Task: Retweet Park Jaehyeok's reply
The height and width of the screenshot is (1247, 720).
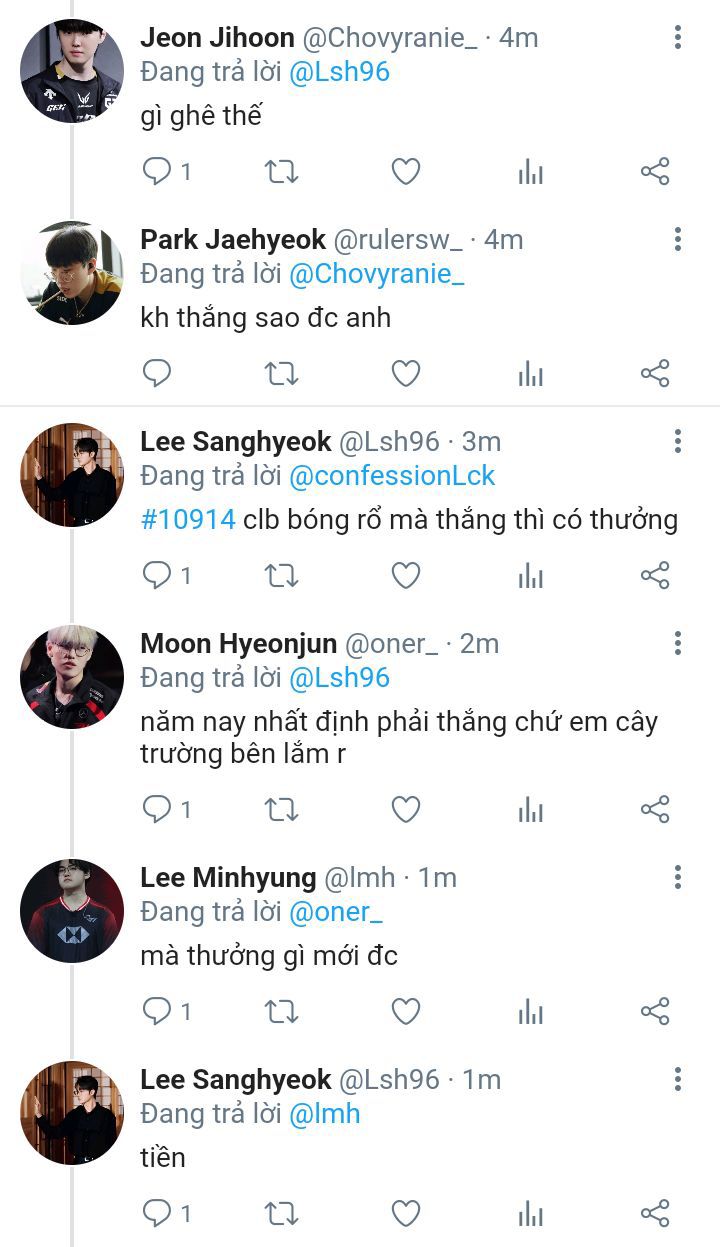Action: point(281,374)
